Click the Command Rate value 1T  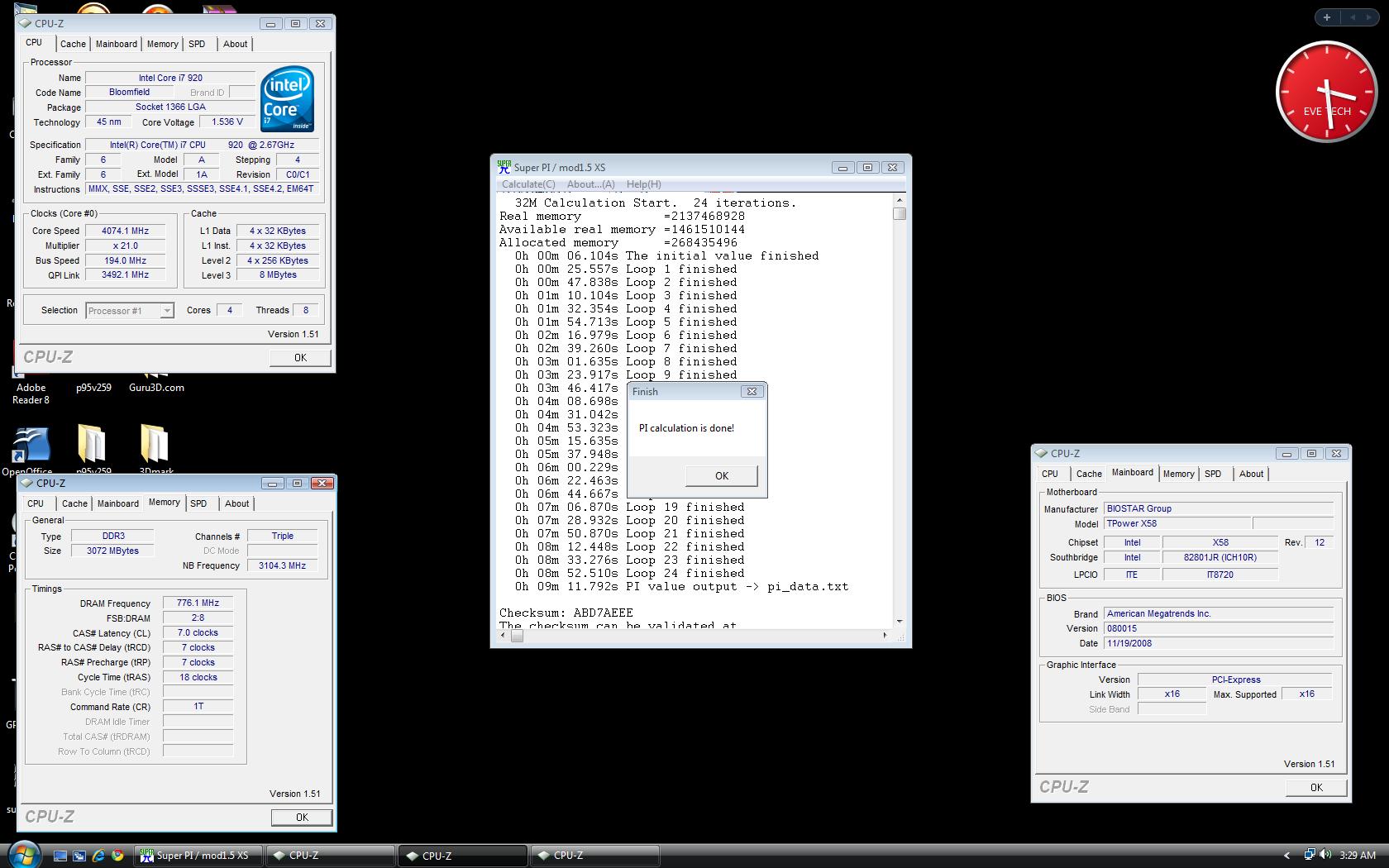pyautogui.click(x=198, y=707)
